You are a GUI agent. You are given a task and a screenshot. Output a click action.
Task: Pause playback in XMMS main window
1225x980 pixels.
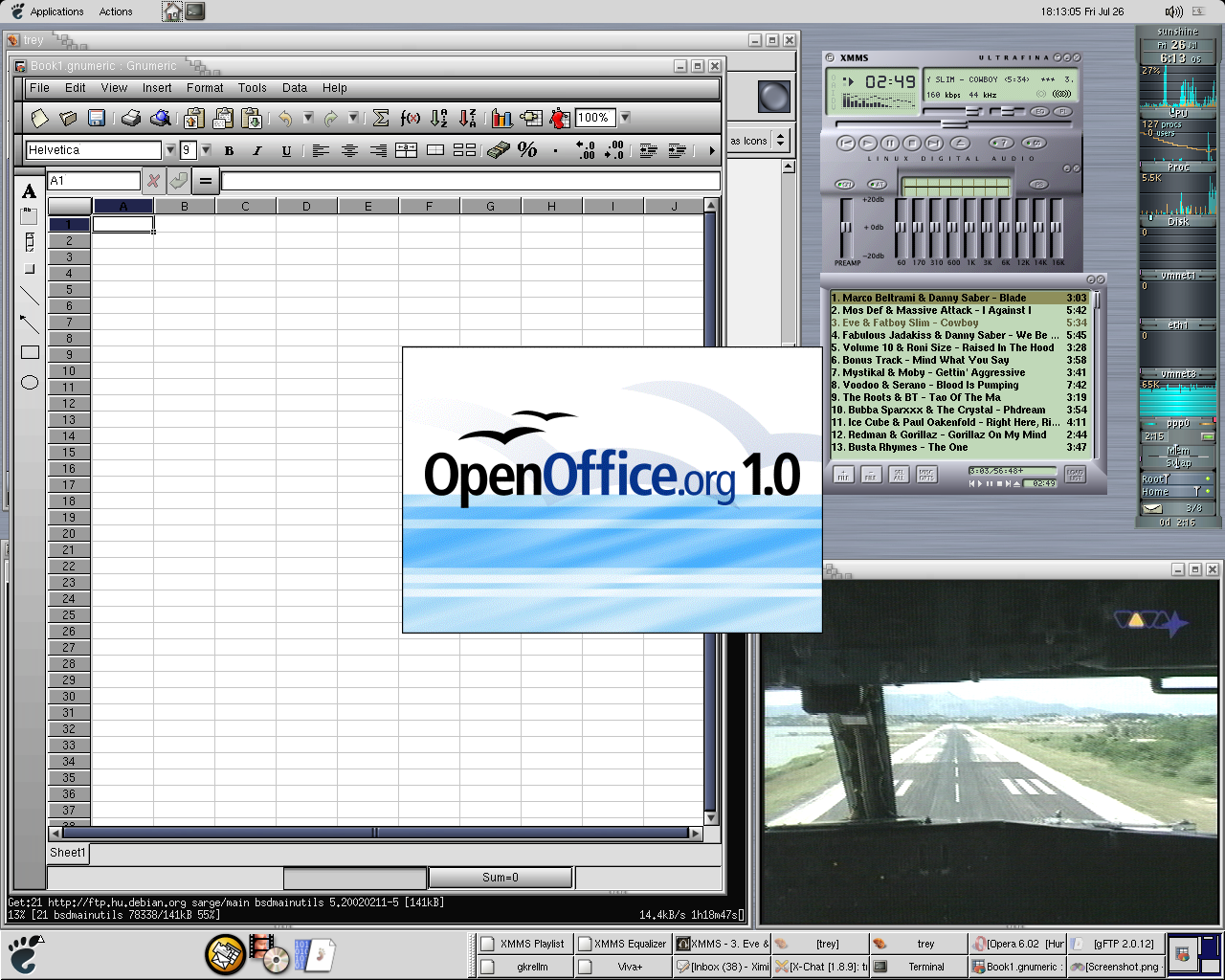point(889,143)
